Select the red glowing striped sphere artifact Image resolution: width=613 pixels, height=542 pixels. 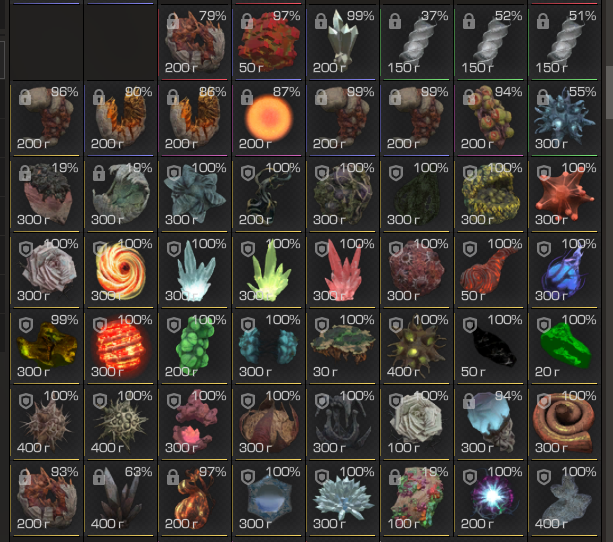point(121,346)
